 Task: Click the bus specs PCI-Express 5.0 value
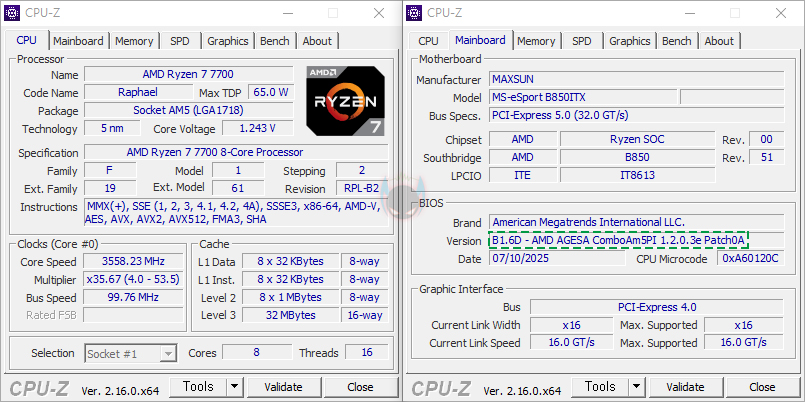(x=637, y=115)
